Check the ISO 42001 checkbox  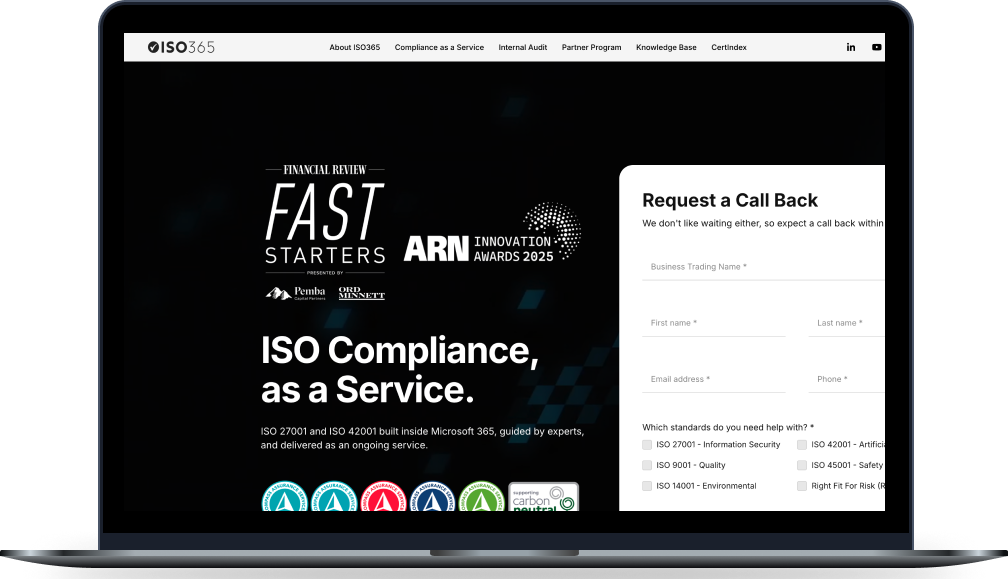[802, 445]
